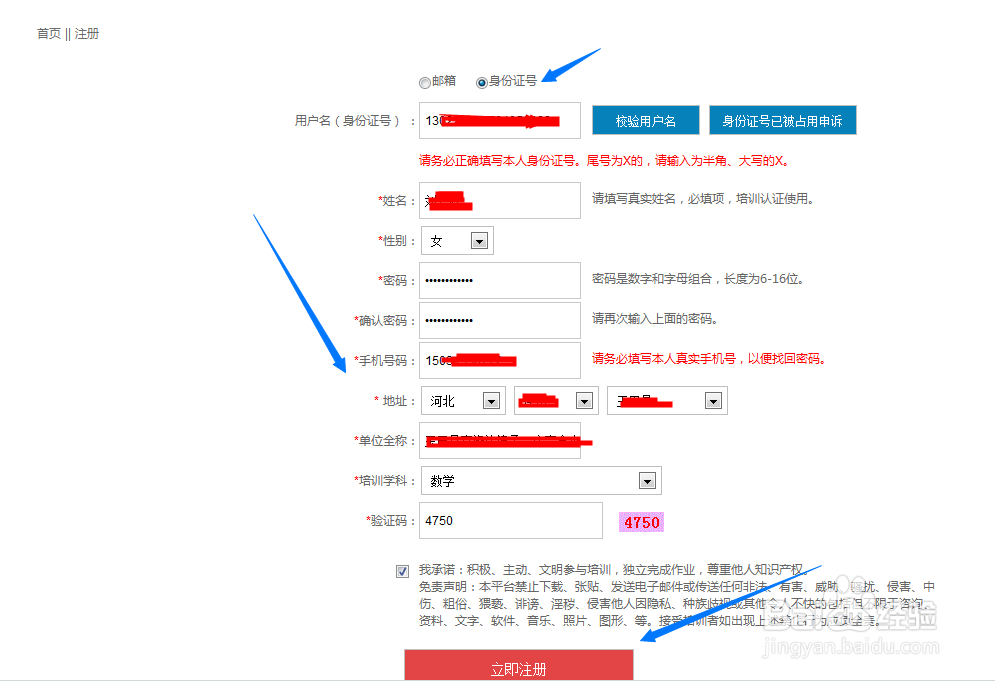Select the 身份证号 radio button

pyautogui.click(x=481, y=83)
